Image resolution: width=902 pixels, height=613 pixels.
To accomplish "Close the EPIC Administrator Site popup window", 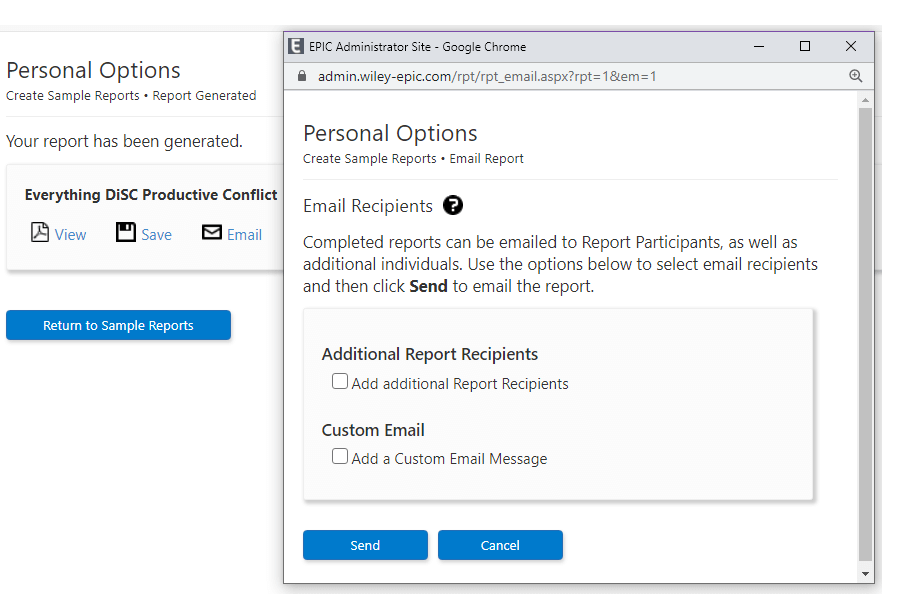I will pos(851,47).
